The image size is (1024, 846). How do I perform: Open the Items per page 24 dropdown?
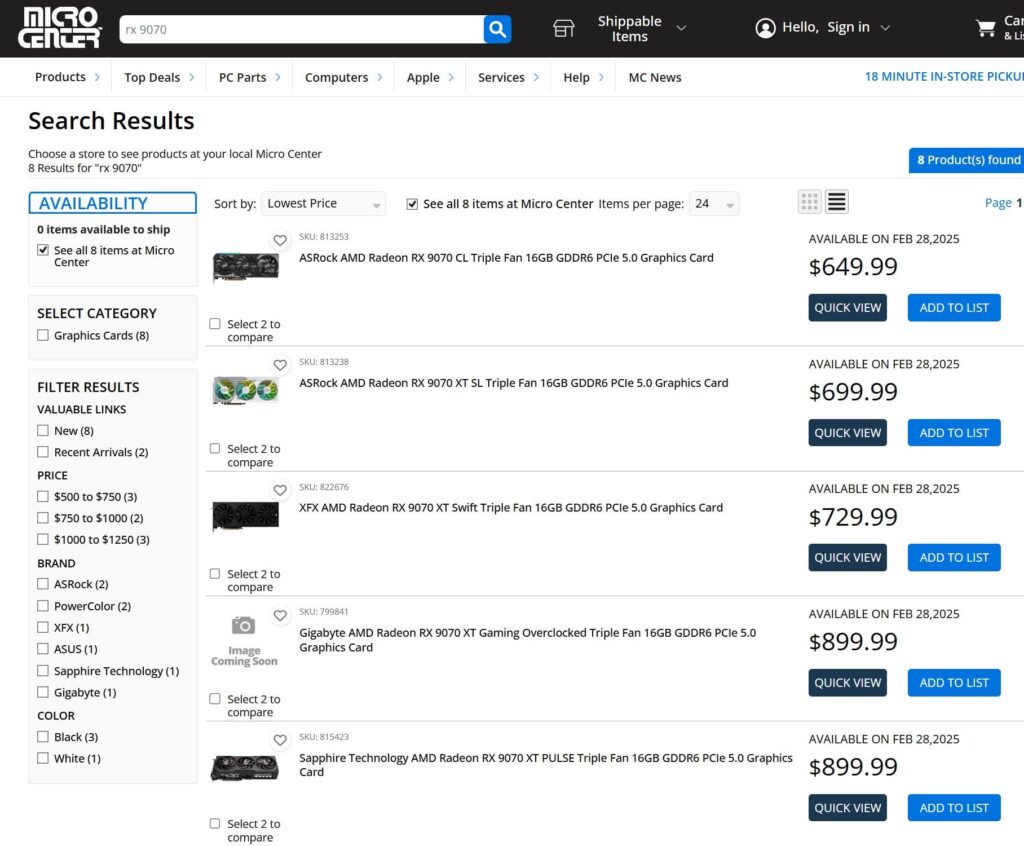(714, 204)
